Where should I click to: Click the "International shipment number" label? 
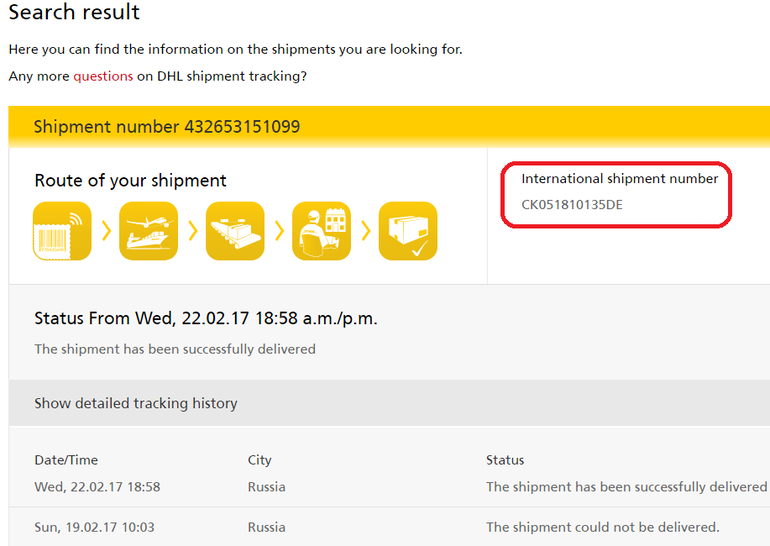pyautogui.click(x=619, y=179)
